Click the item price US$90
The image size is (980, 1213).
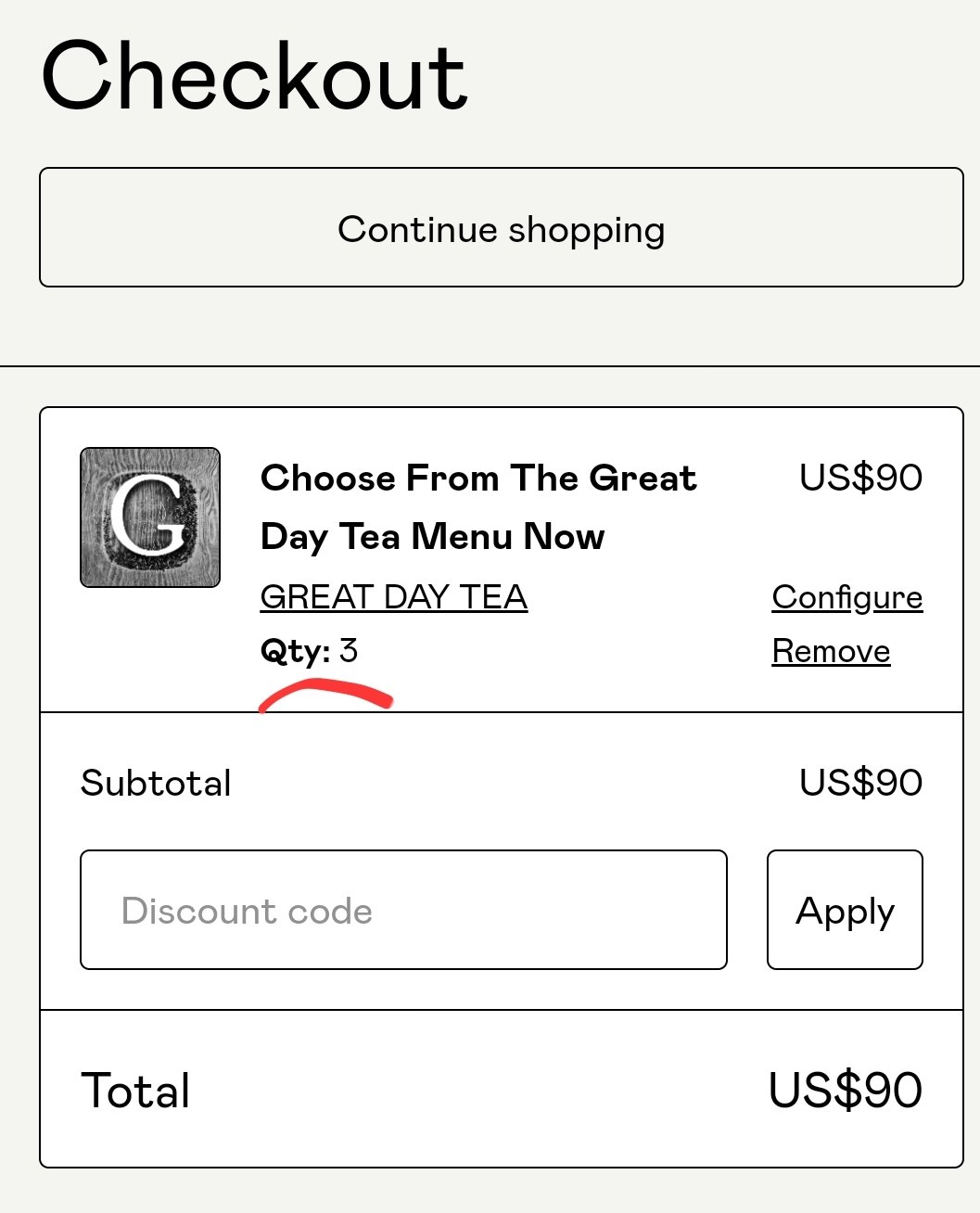(860, 478)
